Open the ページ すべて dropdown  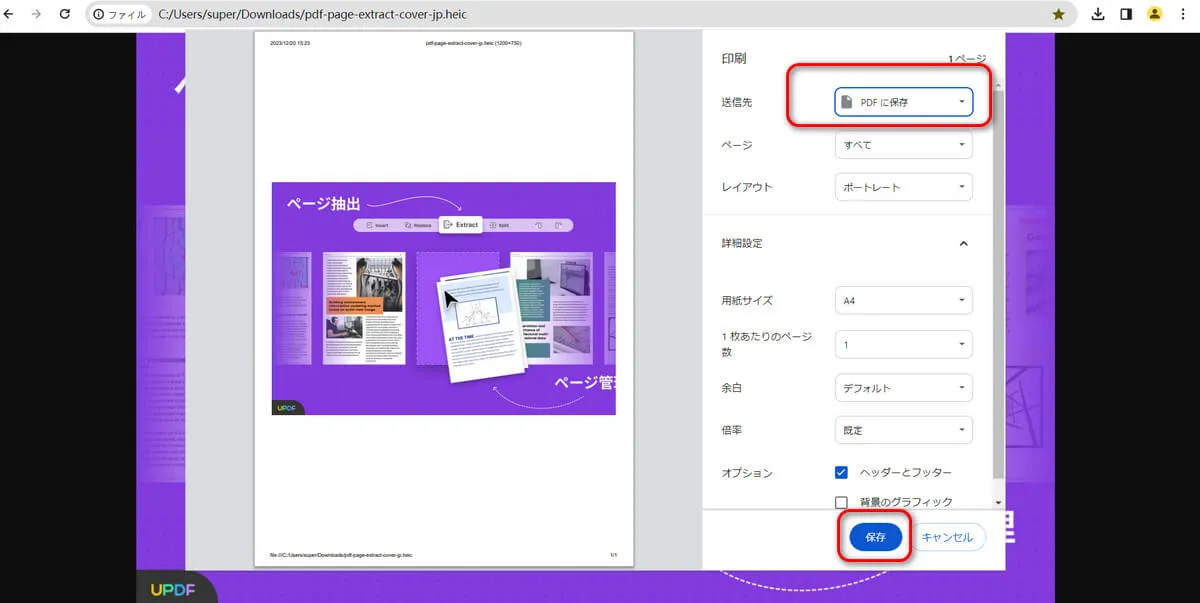[x=903, y=145]
